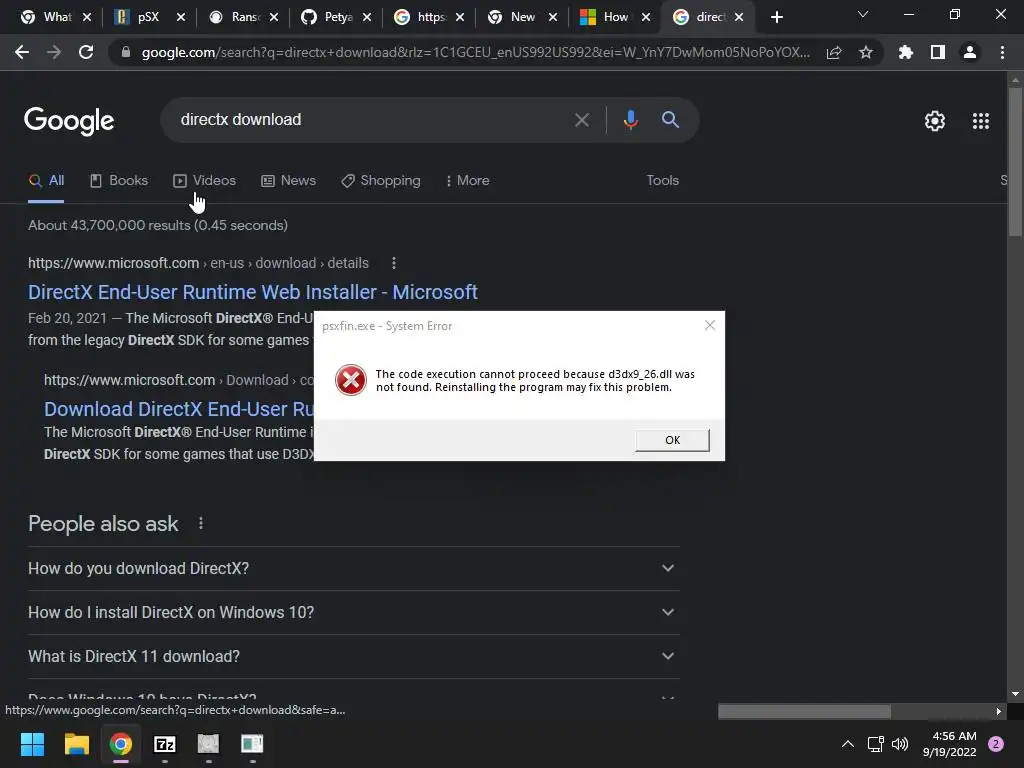Click the horizontal scrollbar right arrow
Viewport: 1024px width, 768px height.
coord(999,711)
